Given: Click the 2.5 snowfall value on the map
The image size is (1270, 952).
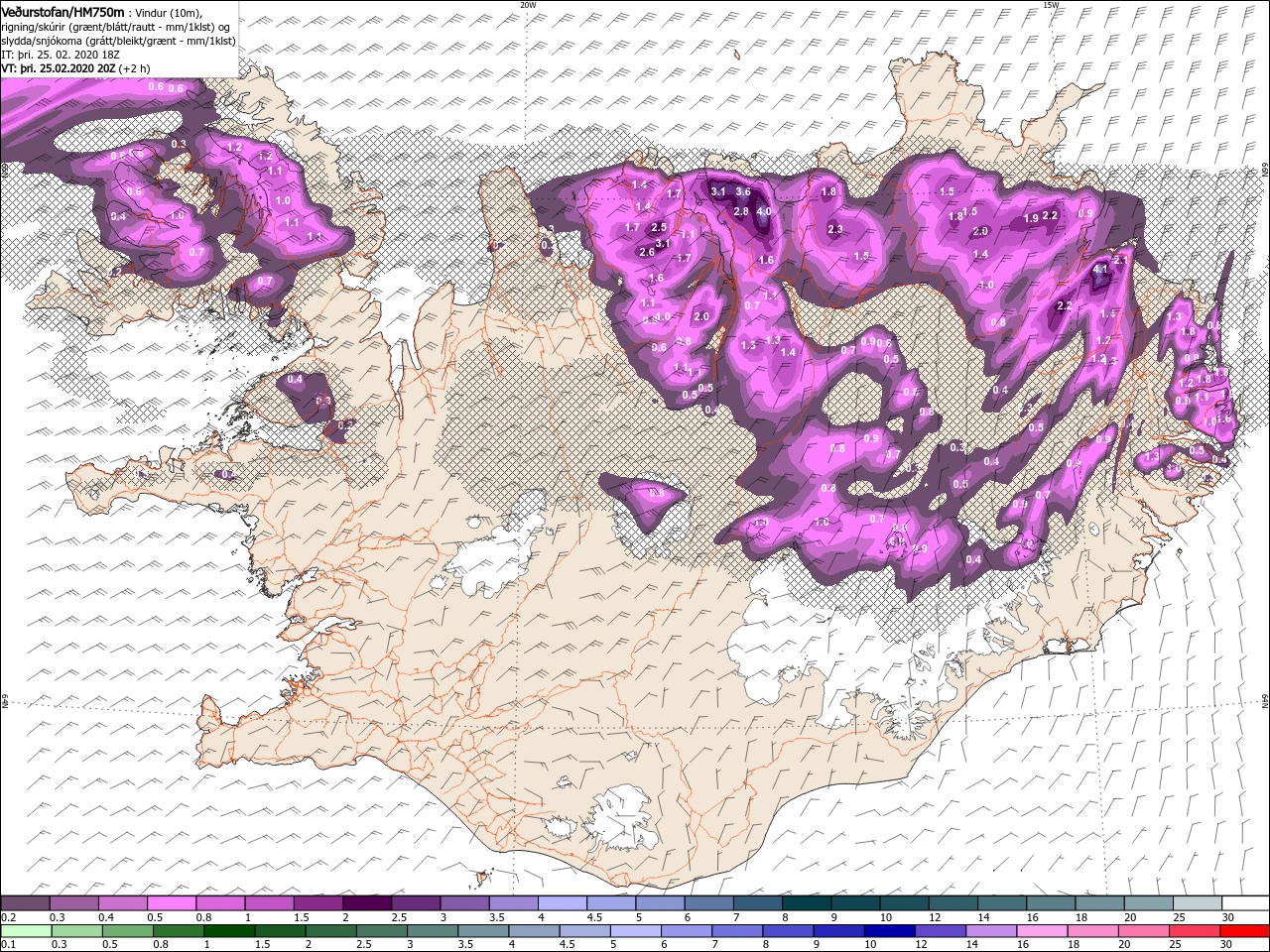Looking at the screenshot, I should click(x=658, y=228).
